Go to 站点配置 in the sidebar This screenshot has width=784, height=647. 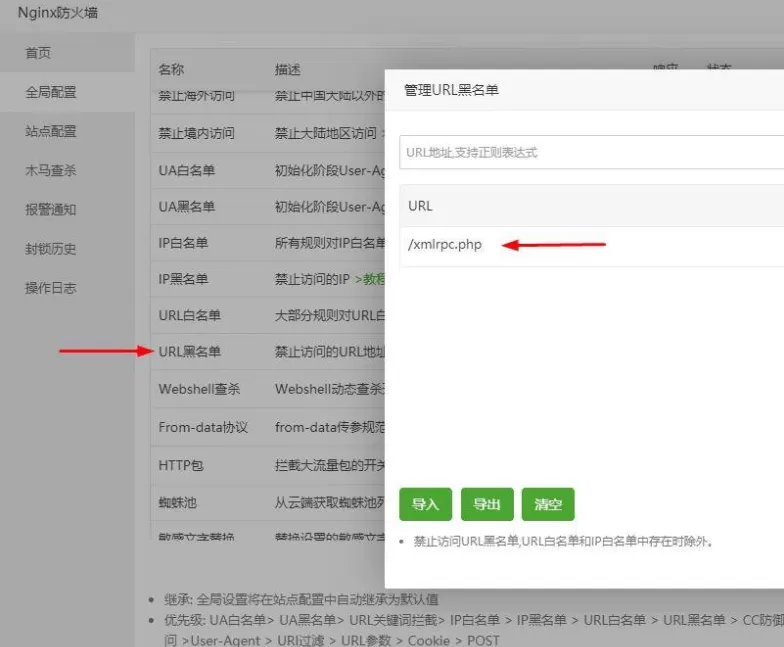click(x=51, y=131)
